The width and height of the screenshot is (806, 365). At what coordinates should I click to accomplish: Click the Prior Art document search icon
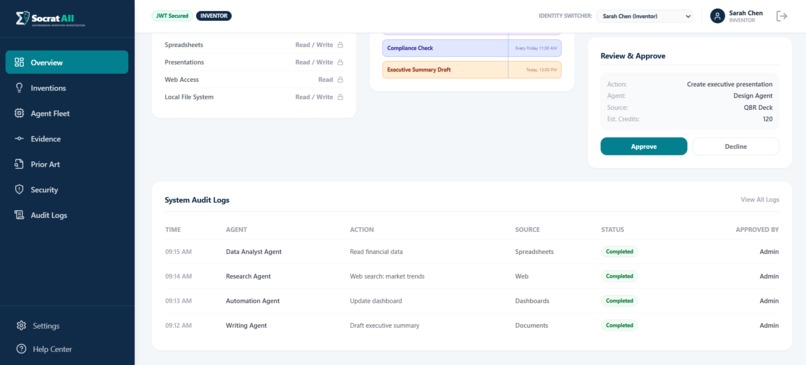pyautogui.click(x=20, y=164)
